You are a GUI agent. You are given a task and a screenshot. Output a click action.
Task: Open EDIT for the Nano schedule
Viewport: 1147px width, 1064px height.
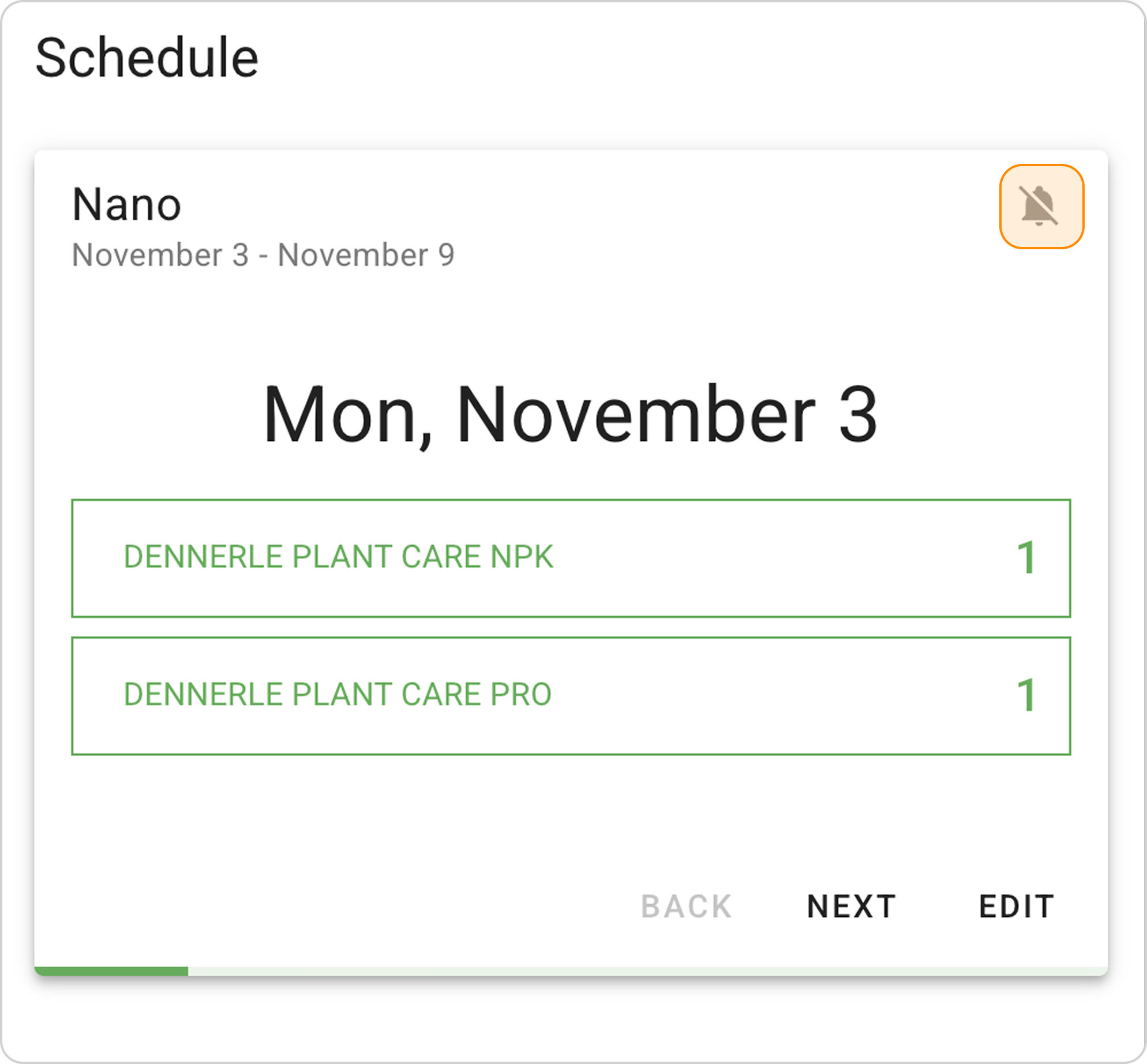(1017, 906)
